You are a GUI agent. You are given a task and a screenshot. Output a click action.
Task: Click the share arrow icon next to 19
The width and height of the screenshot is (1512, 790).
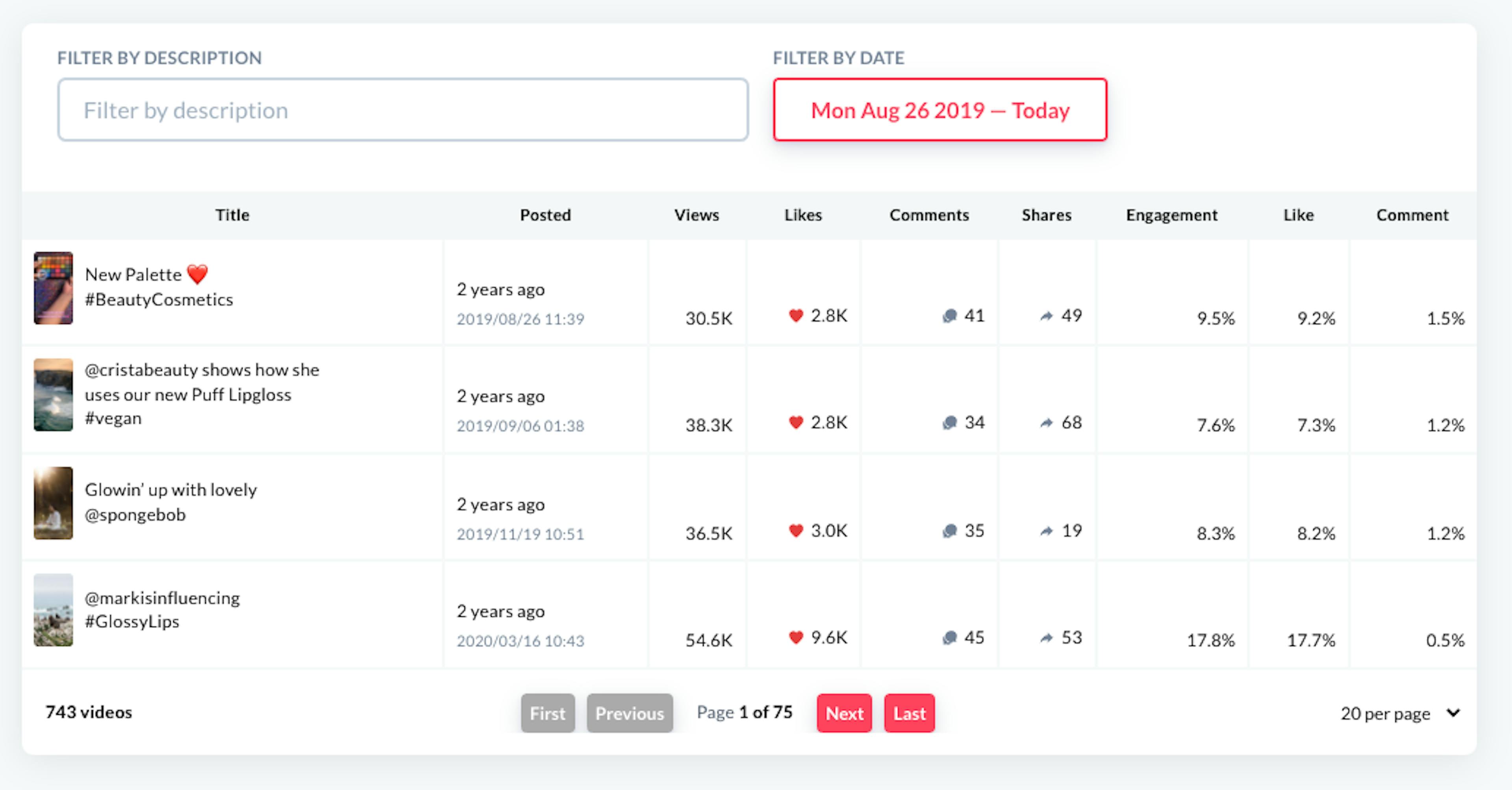[1047, 531]
